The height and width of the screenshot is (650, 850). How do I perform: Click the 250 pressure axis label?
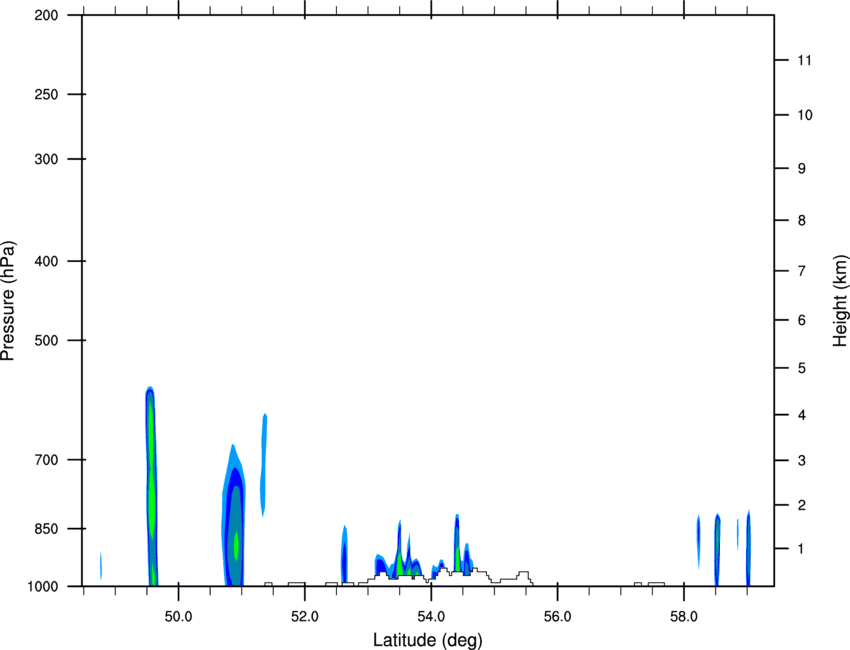pyautogui.click(x=46, y=94)
